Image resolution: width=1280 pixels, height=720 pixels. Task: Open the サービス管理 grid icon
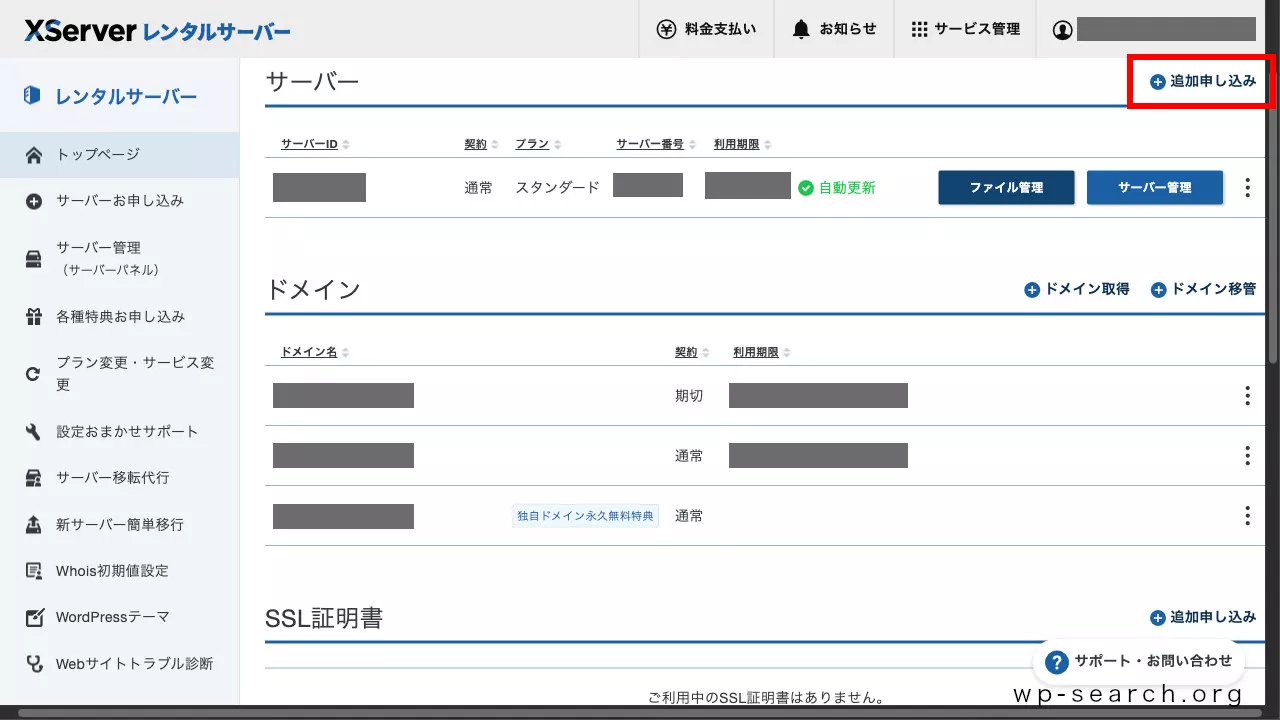[x=920, y=29]
